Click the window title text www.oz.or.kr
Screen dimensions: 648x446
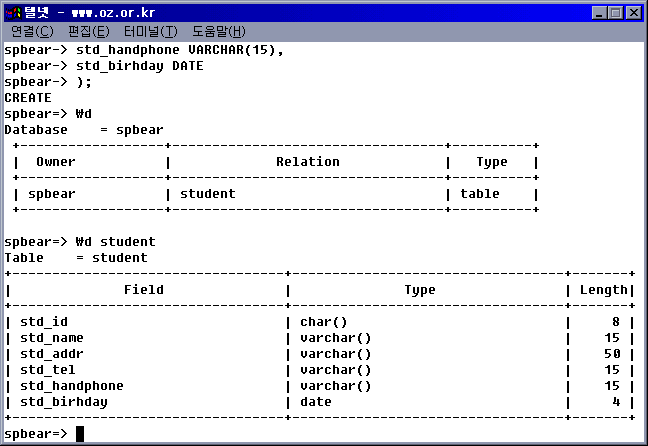click(x=113, y=13)
